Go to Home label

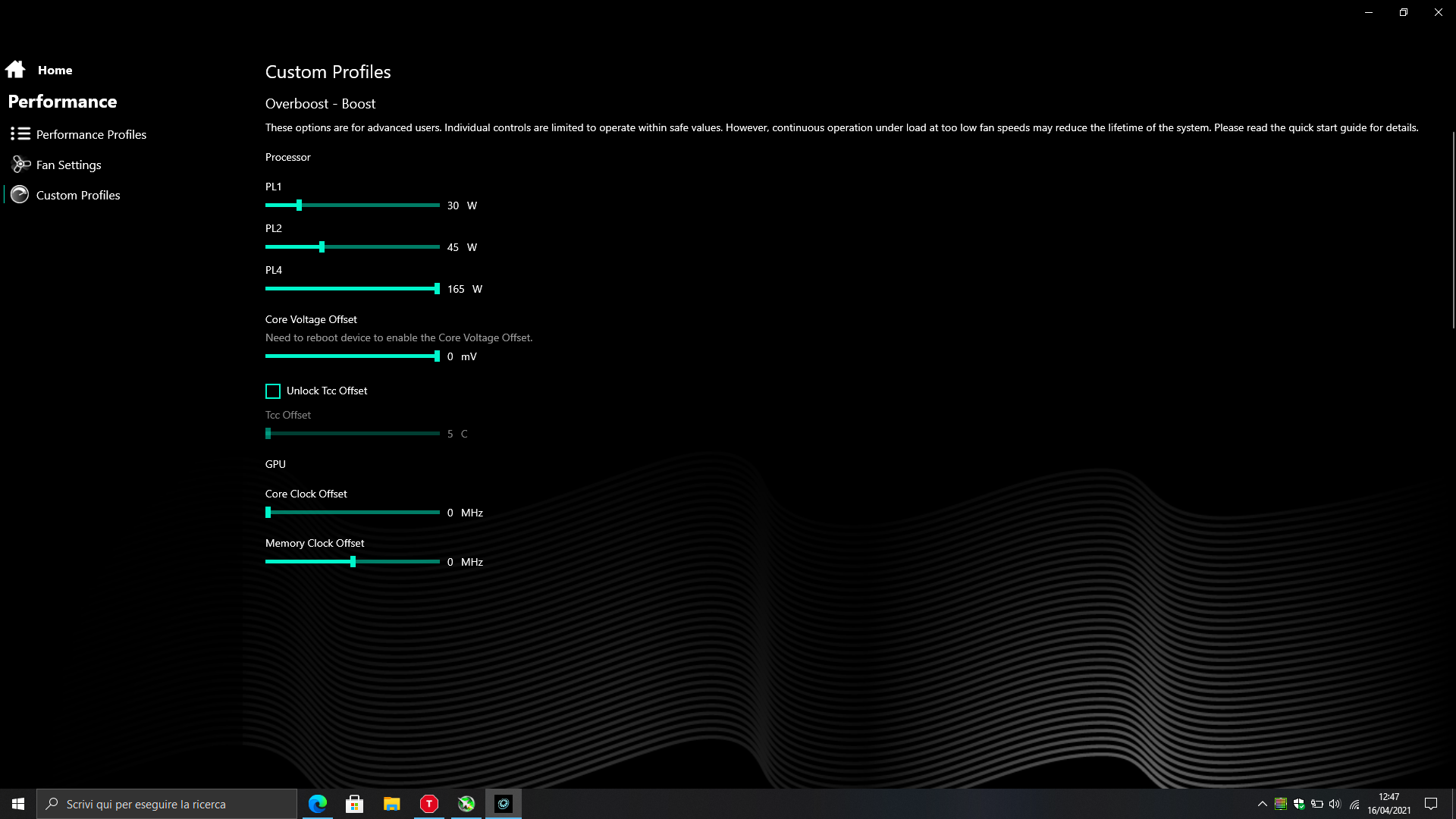point(55,70)
